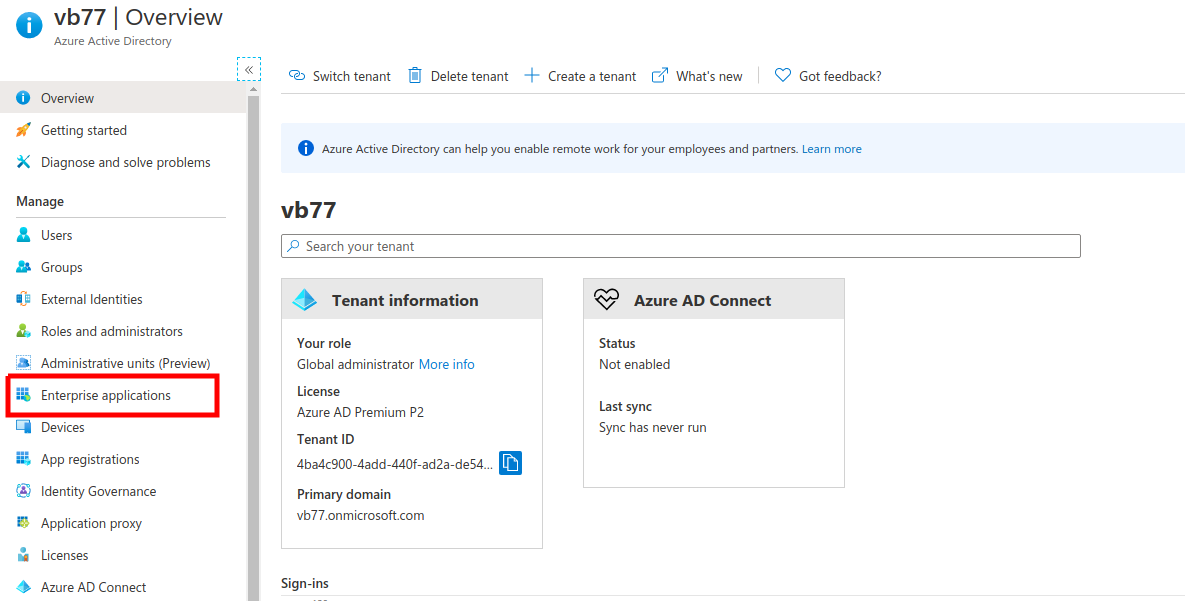Click the Administrative units icon

tap(23, 363)
